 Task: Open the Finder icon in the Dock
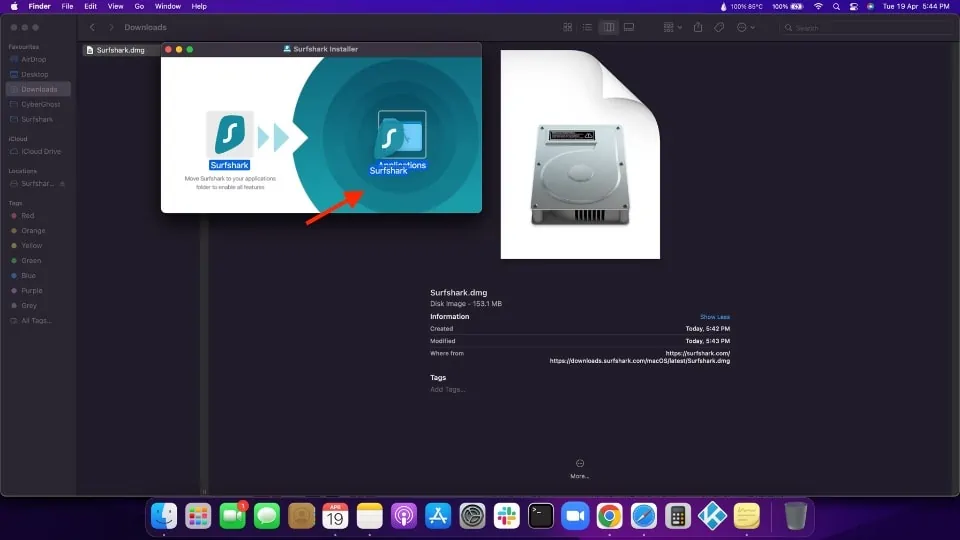pos(164,516)
